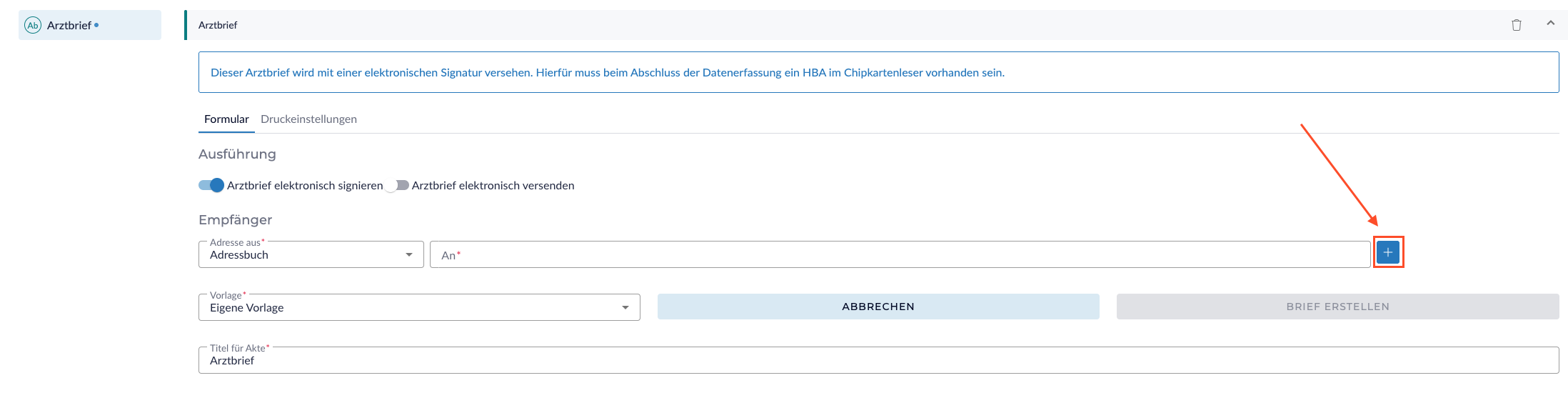Screen dimensions: 1568x393
Task: Click the BRIEF ERSTELLEN button
Action: (x=1337, y=307)
